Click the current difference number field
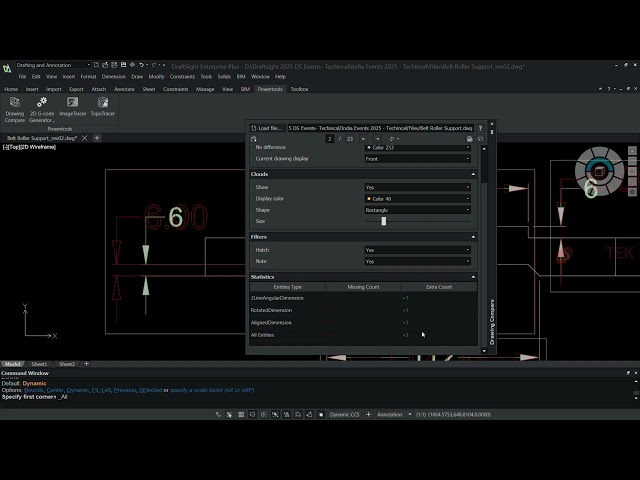Image resolution: width=640 pixels, height=480 pixels. (330, 139)
